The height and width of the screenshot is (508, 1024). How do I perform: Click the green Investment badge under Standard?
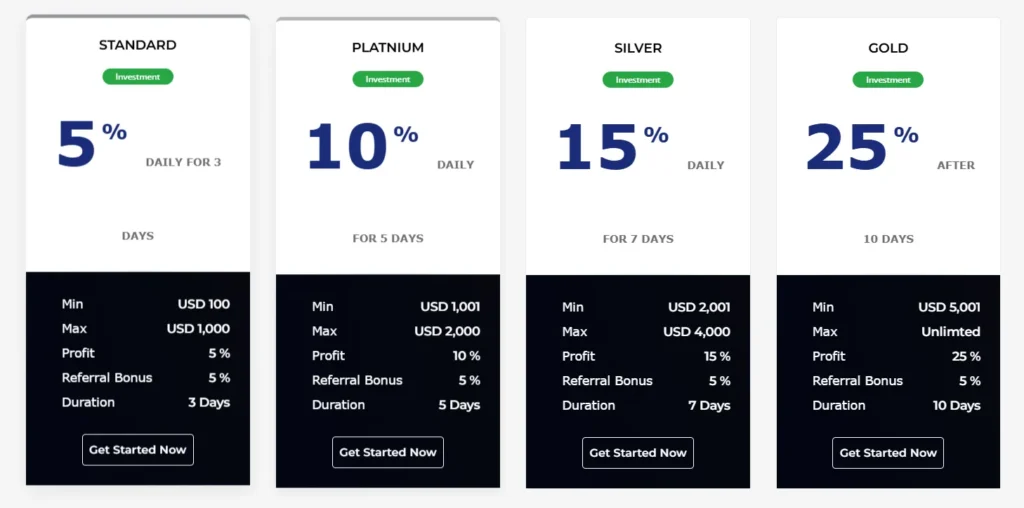[138, 77]
